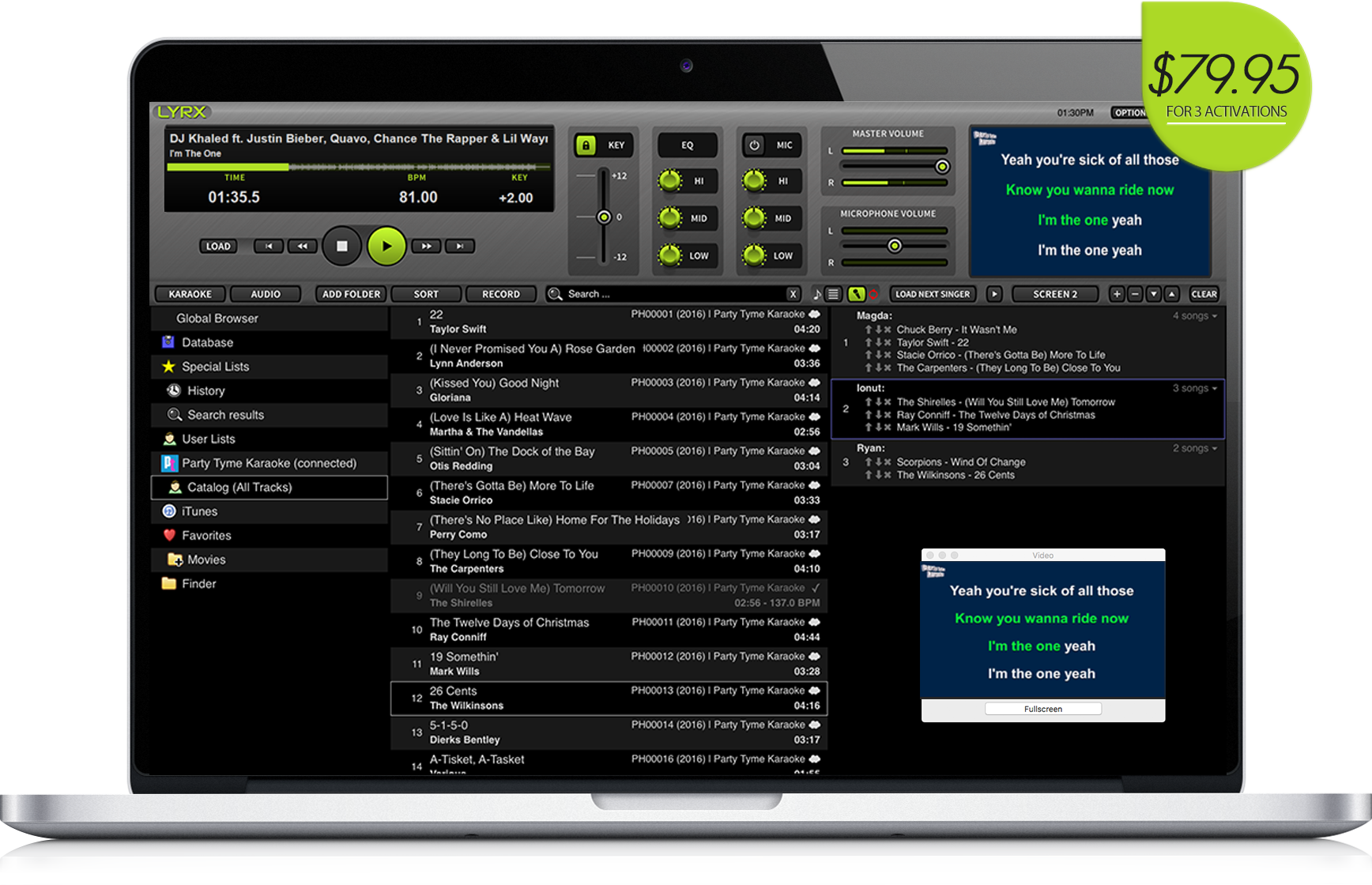Open the list view icon beside the note

832,293
